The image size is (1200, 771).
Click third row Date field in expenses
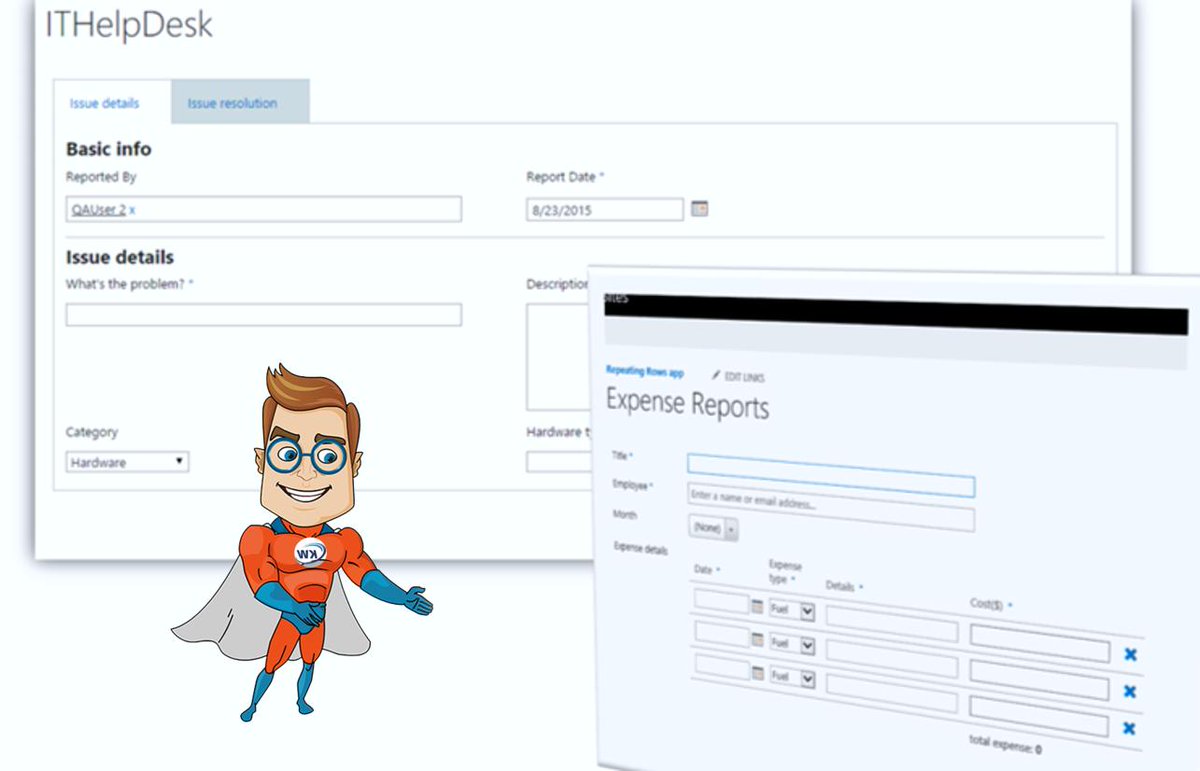(x=722, y=668)
